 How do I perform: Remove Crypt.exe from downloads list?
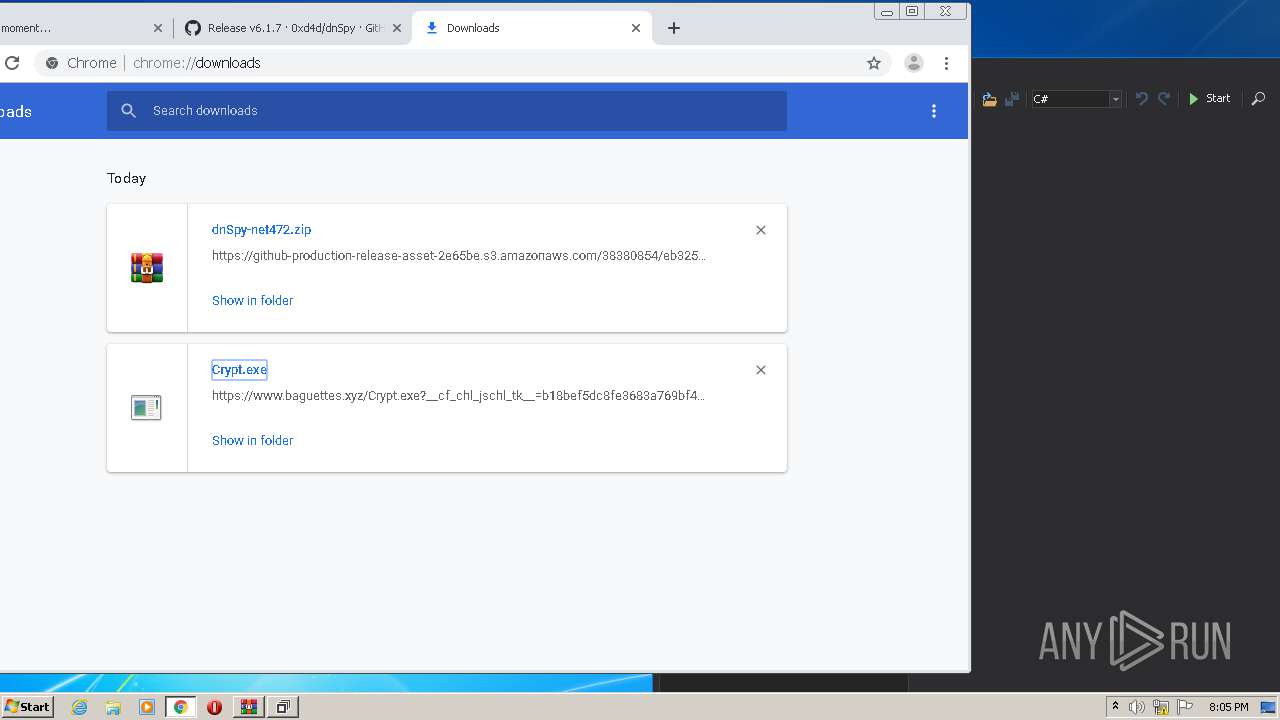pyautogui.click(x=761, y=370)
